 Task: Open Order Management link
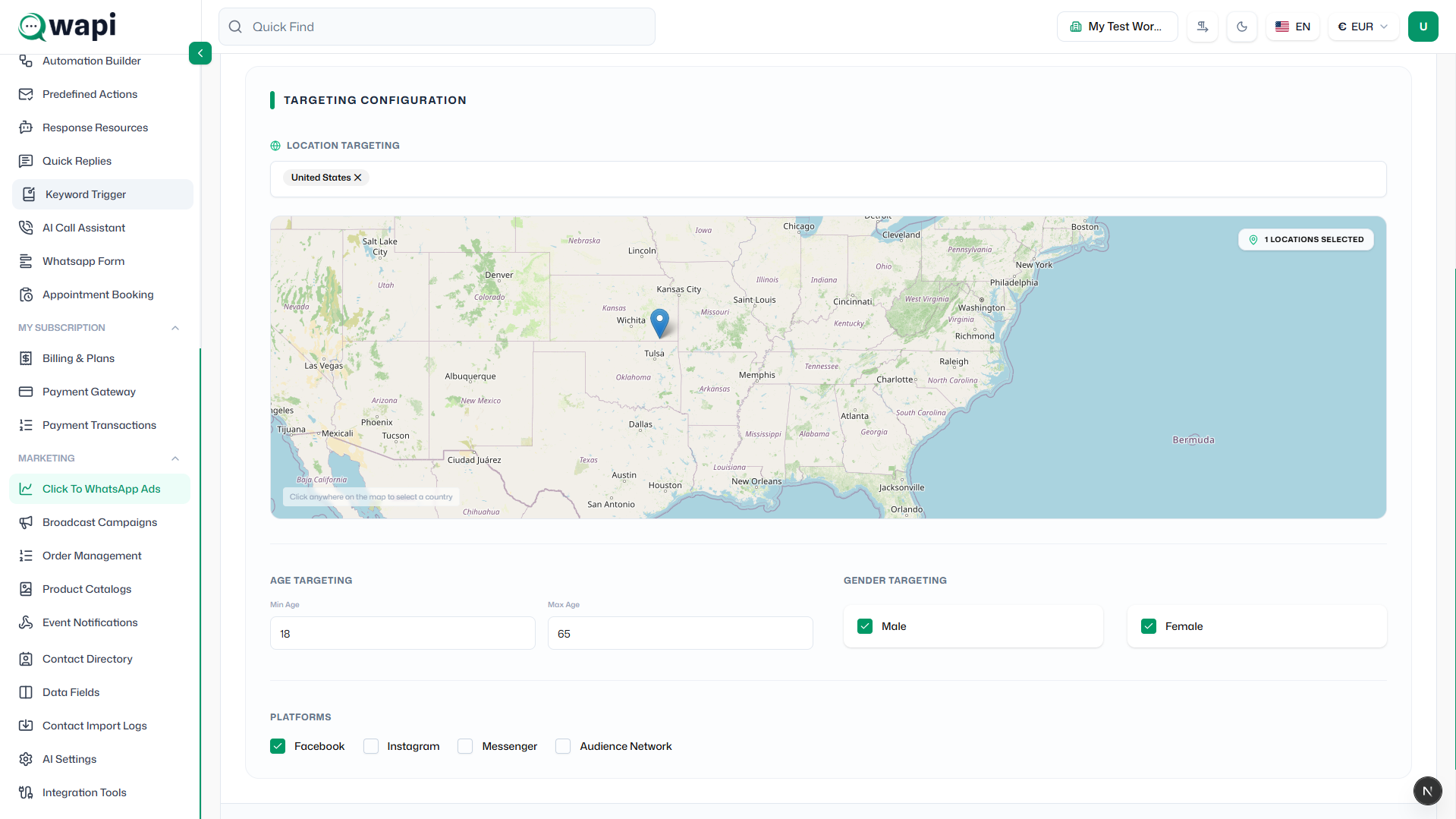(92, 556)
